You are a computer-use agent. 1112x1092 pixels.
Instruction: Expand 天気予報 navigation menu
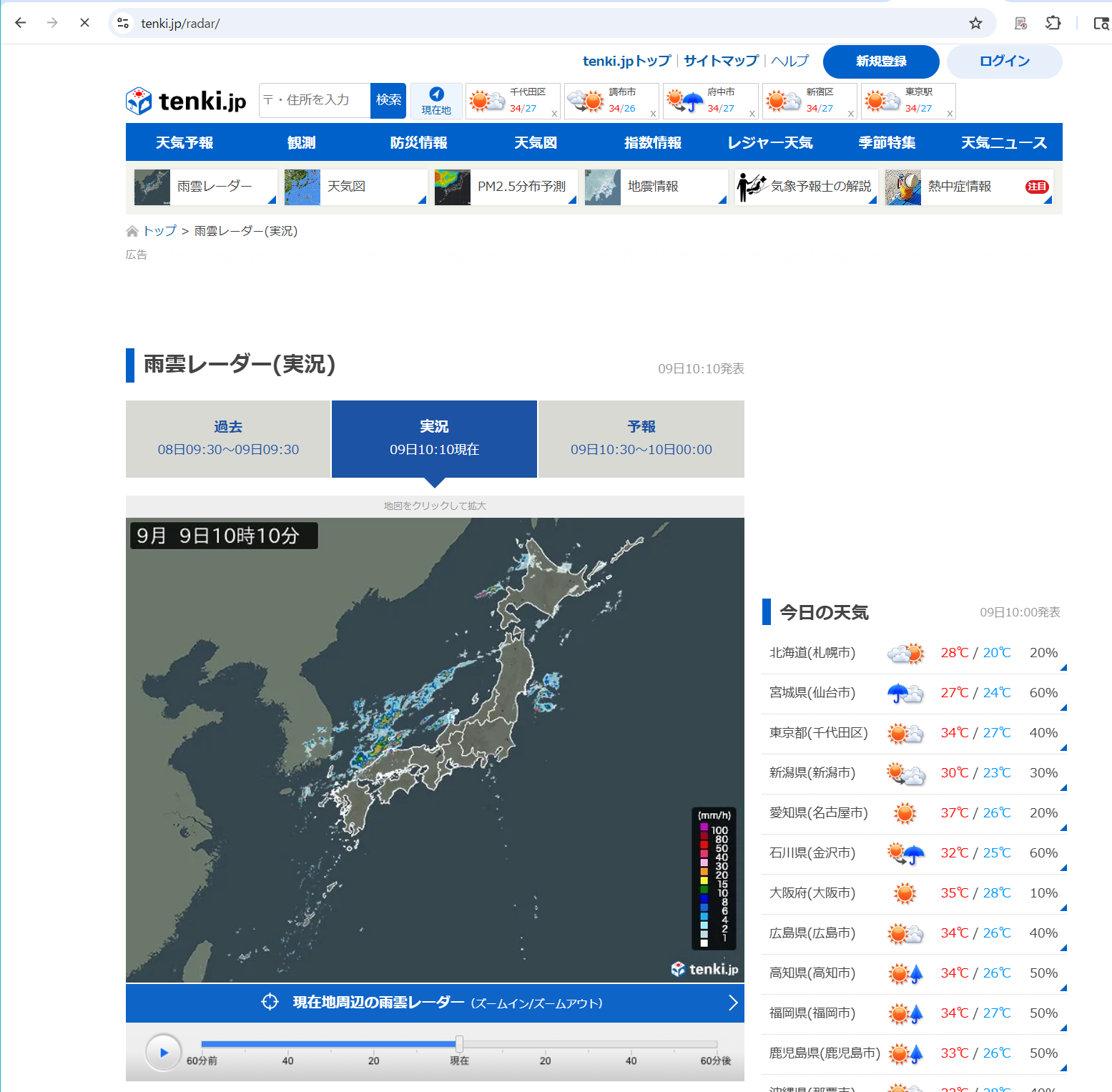[x=184, y=142]
